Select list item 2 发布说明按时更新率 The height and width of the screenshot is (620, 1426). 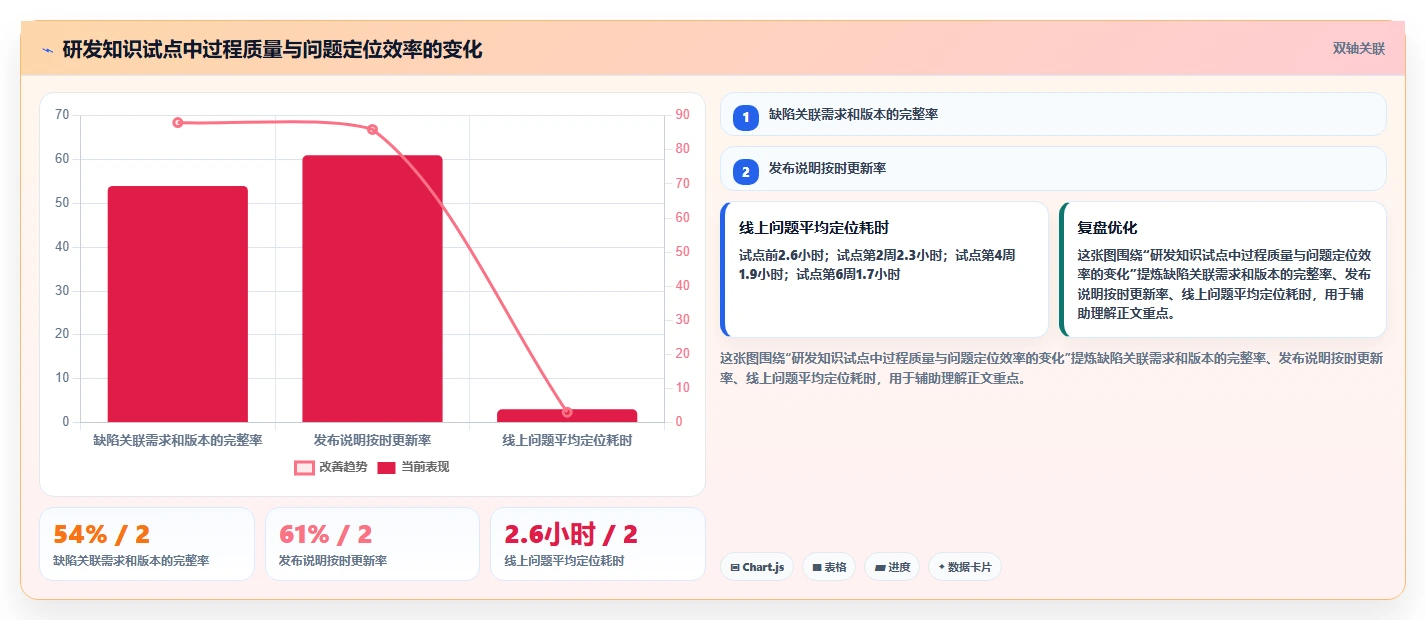pyautogui.click(x=1053, y=168)
